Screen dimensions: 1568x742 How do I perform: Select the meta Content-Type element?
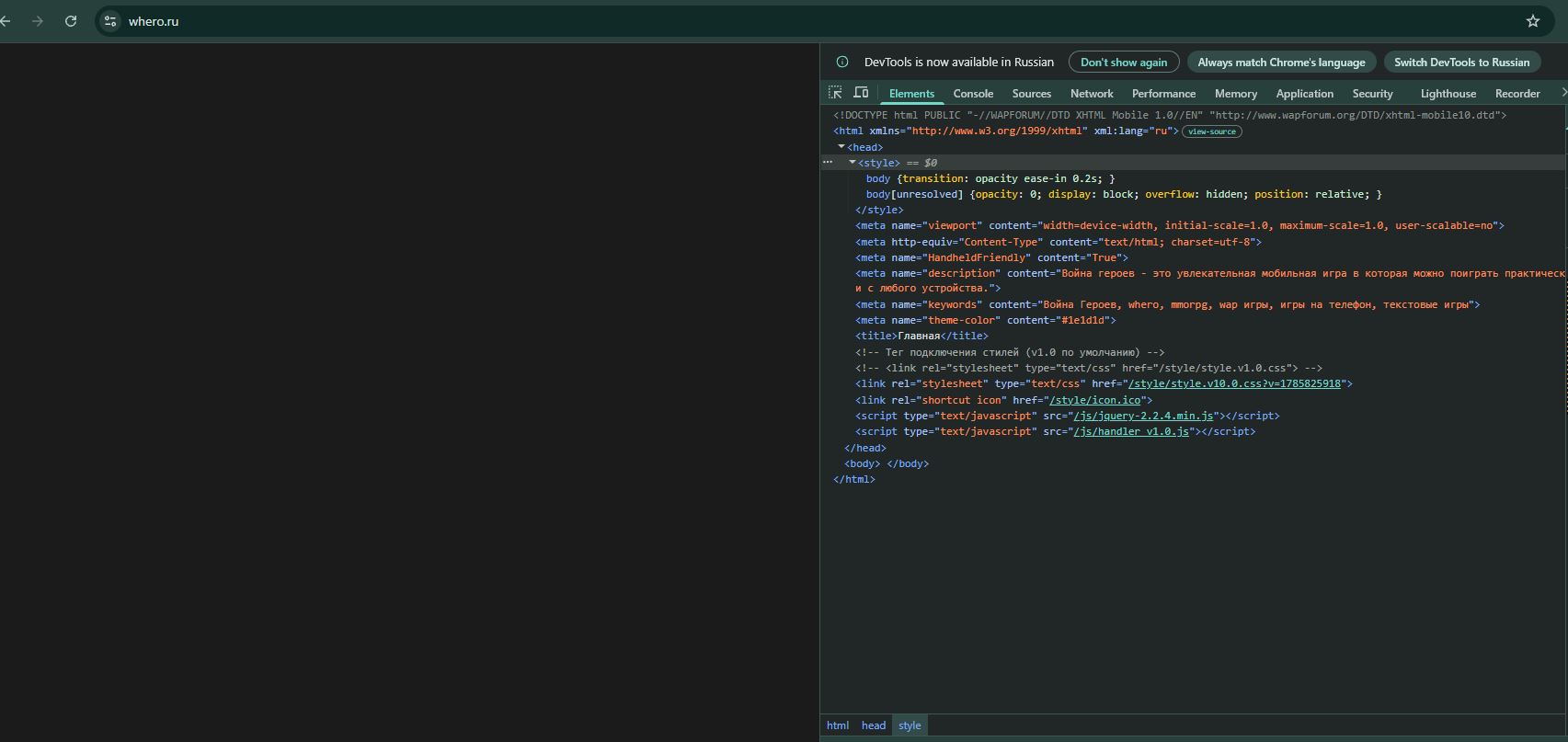point(1058,242)
